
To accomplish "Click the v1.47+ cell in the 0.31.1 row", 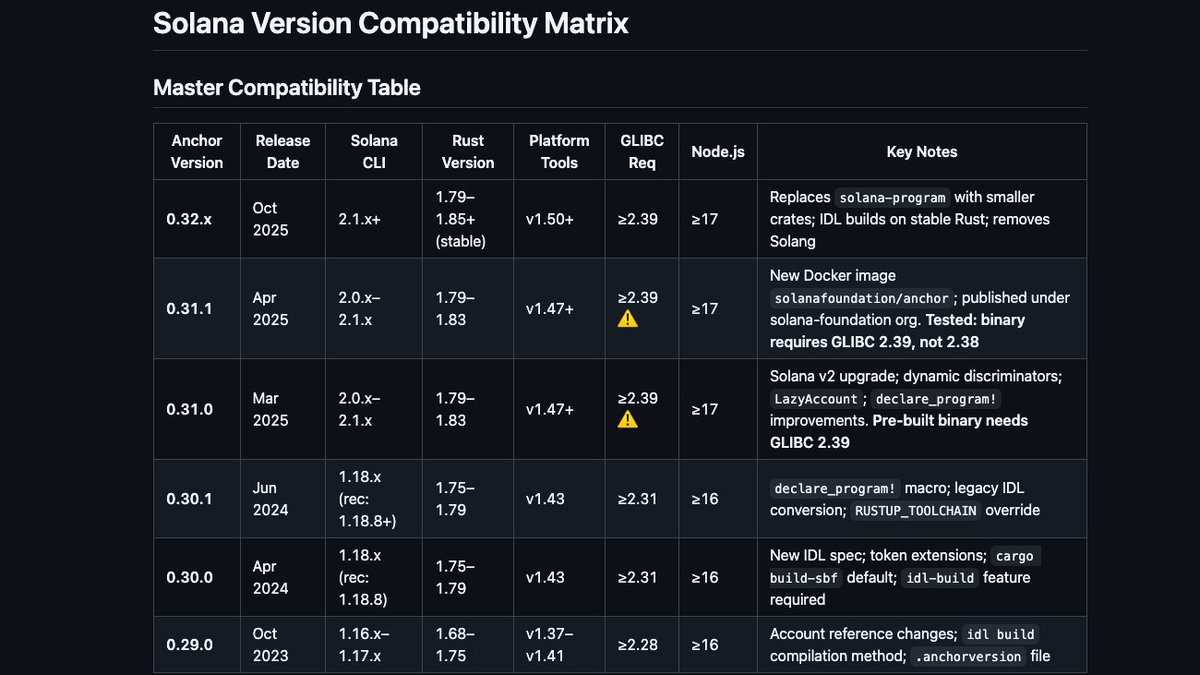I will (x=559, y=309).
